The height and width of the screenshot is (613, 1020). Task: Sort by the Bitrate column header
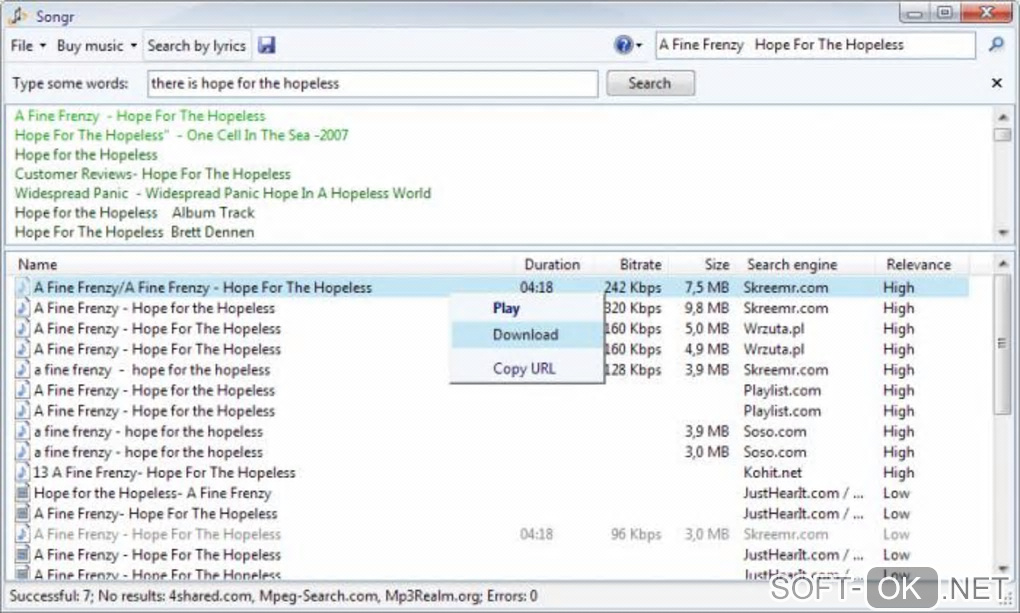(x=640, y=264)
